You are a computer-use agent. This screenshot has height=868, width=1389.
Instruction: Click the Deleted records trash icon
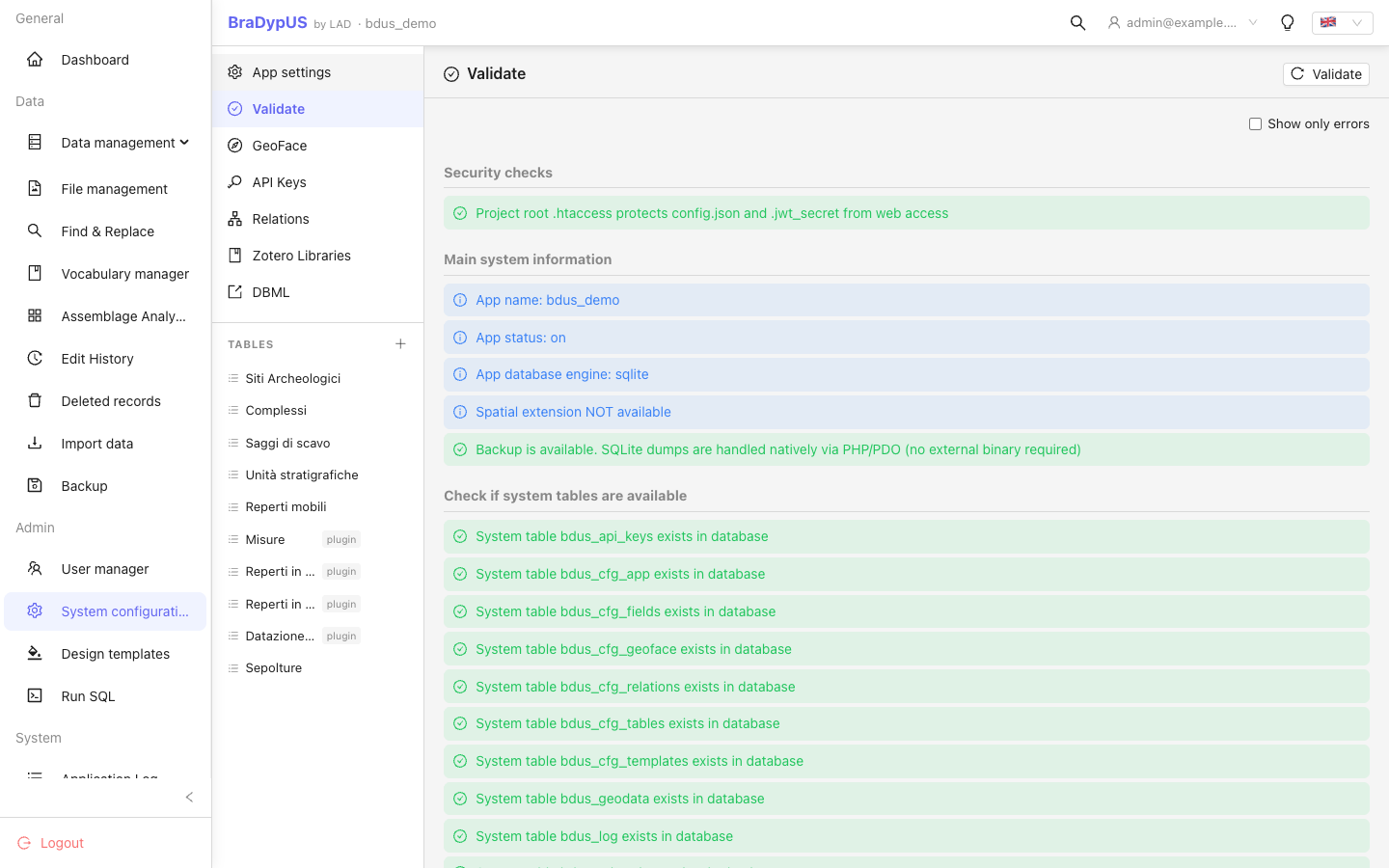click(35, 401)
